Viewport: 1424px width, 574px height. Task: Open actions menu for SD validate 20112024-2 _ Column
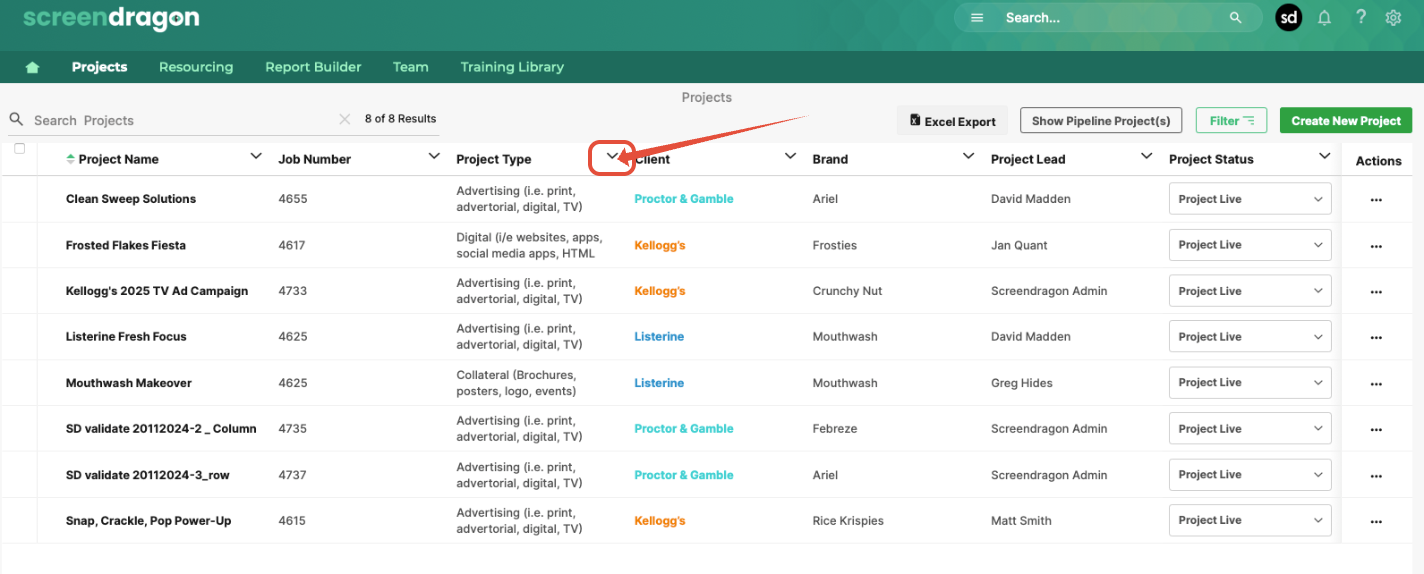(1376, 429)
